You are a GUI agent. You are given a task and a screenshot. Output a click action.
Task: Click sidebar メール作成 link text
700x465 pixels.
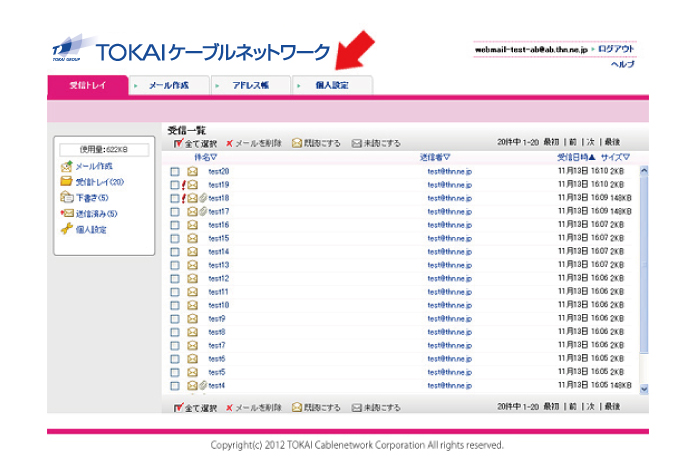(94, 166)
